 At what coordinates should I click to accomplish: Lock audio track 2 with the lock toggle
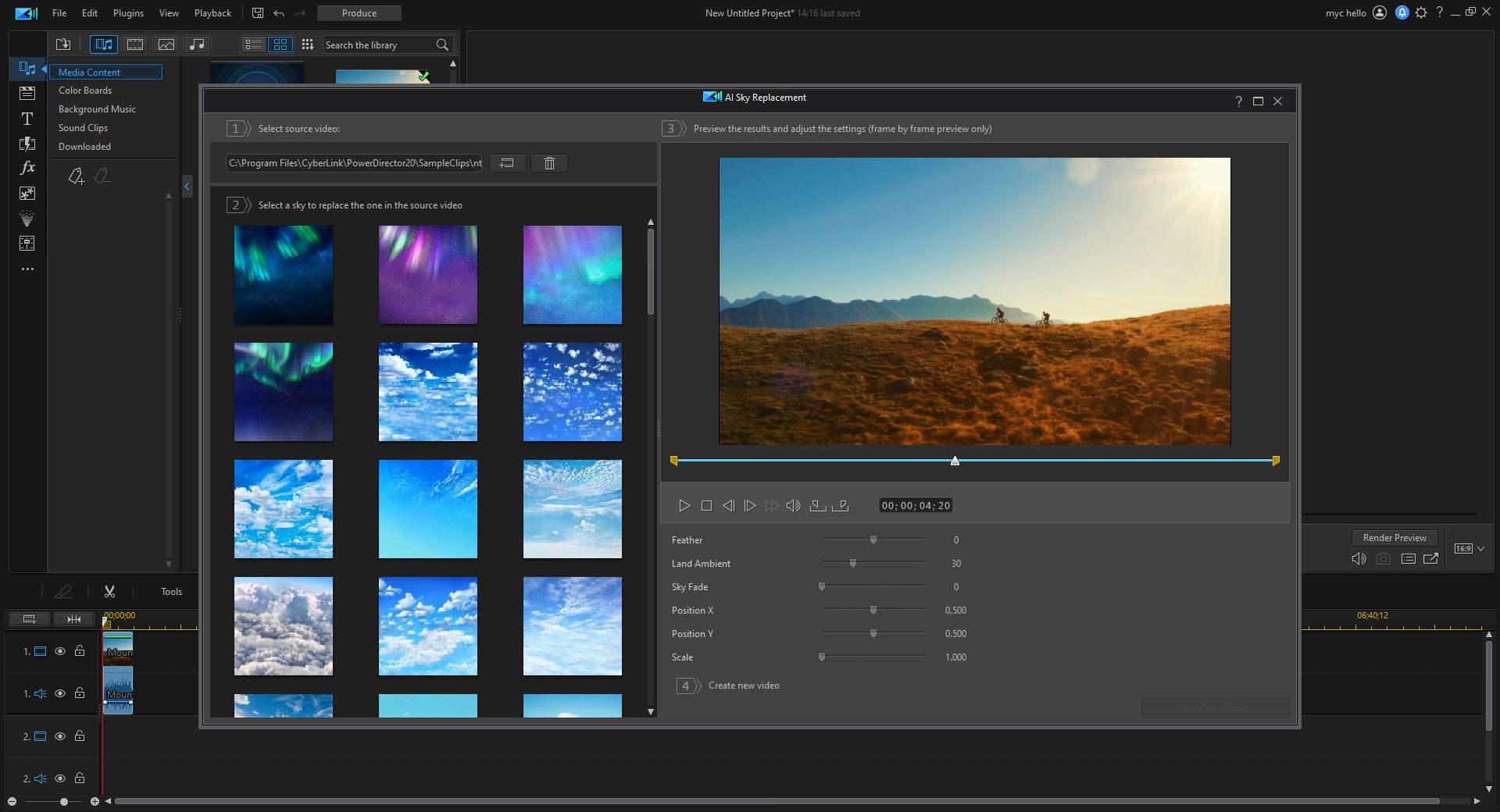(x=80, y=778)
